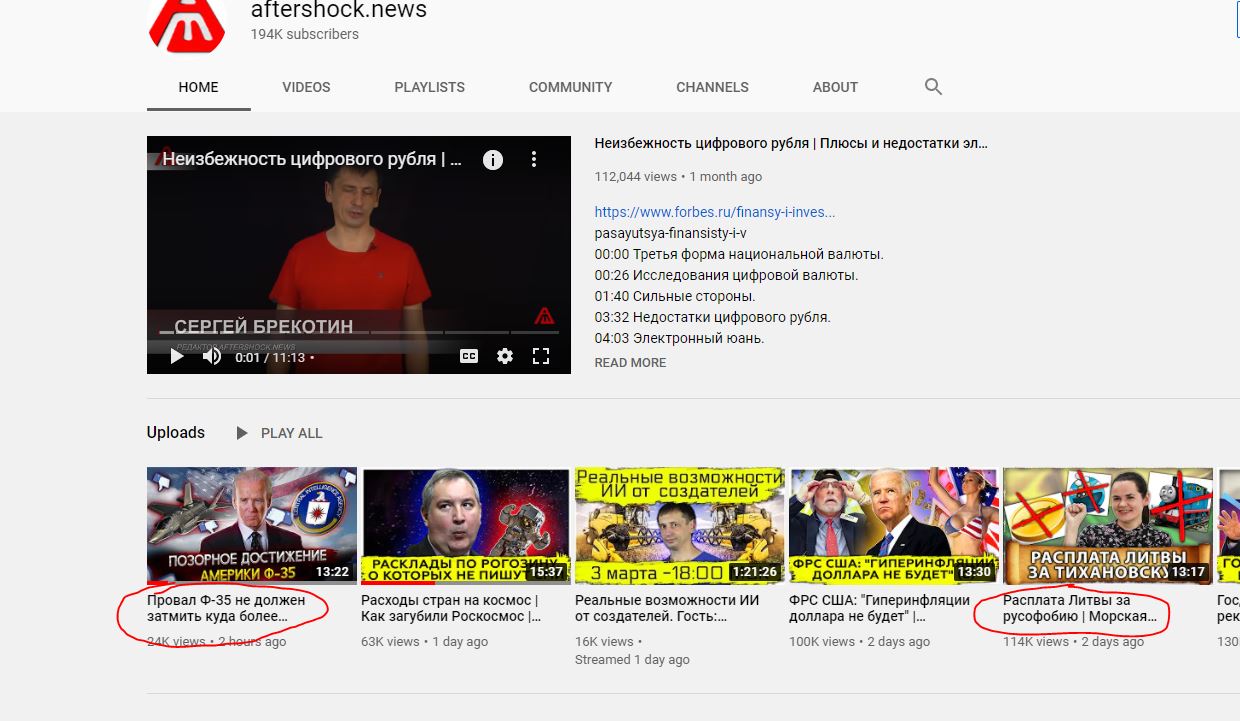Toggle closed captions on the player
This screenshot has height=721, width=1240.
[x=469, y=356]
